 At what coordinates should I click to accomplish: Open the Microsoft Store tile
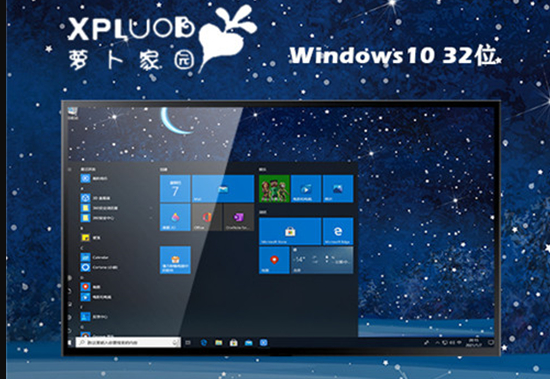tap(290, 231)
